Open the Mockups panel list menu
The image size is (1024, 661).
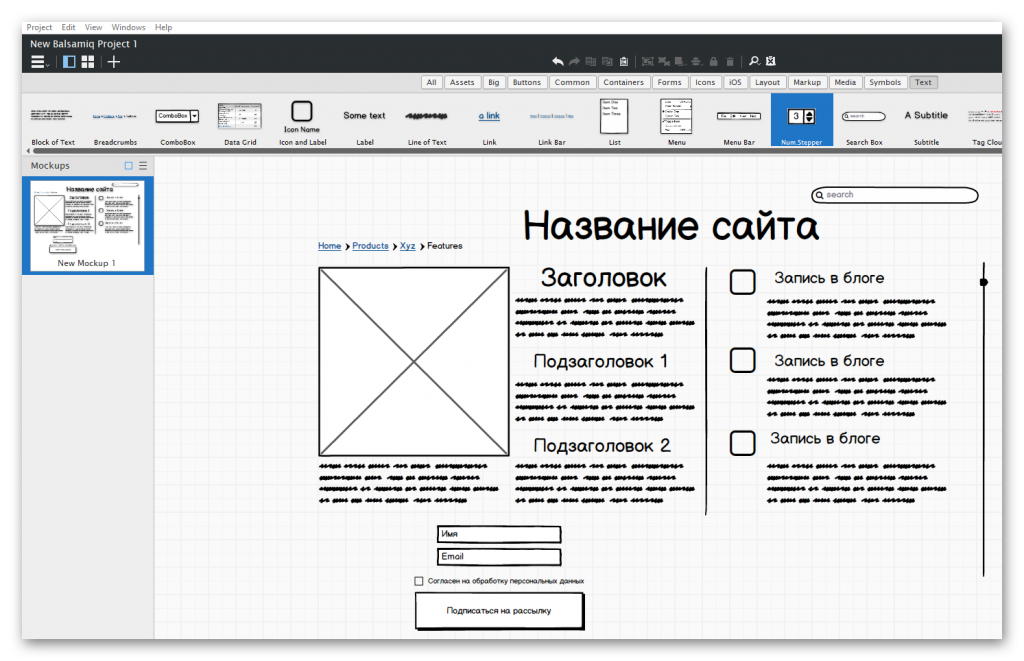143,166
